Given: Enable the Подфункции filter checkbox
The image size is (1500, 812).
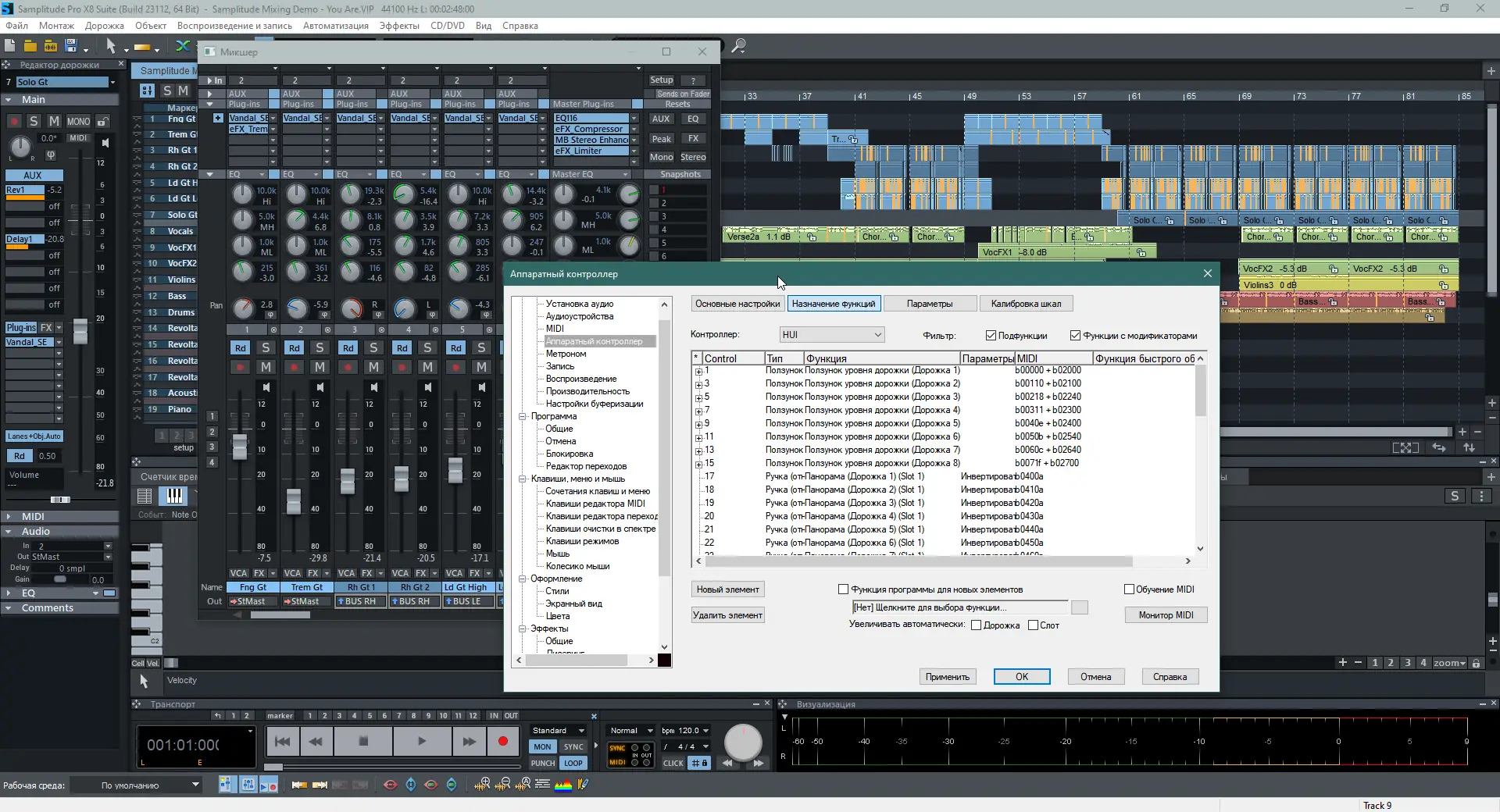Looking at the screenshot, I should pyautogui.click(x=991, y=336).
